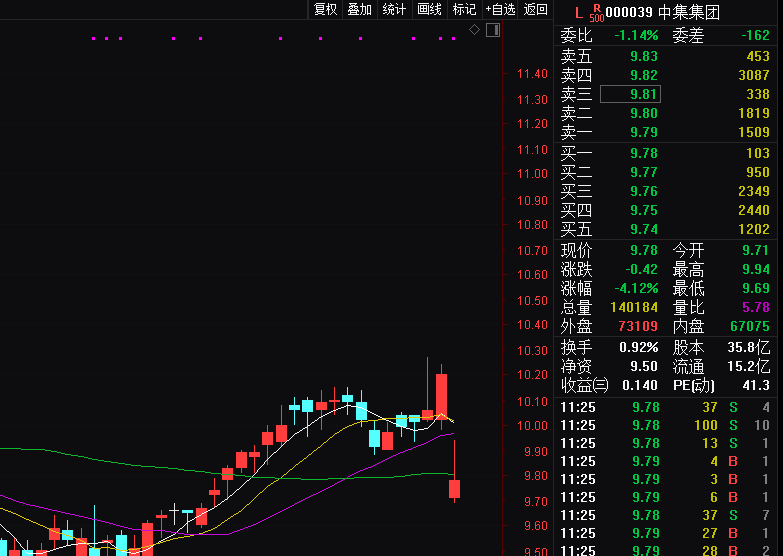The height and width of the screenshot is (556, 783).
Task: Click 买三 bid price 9.76
Action: coord(644,191)
